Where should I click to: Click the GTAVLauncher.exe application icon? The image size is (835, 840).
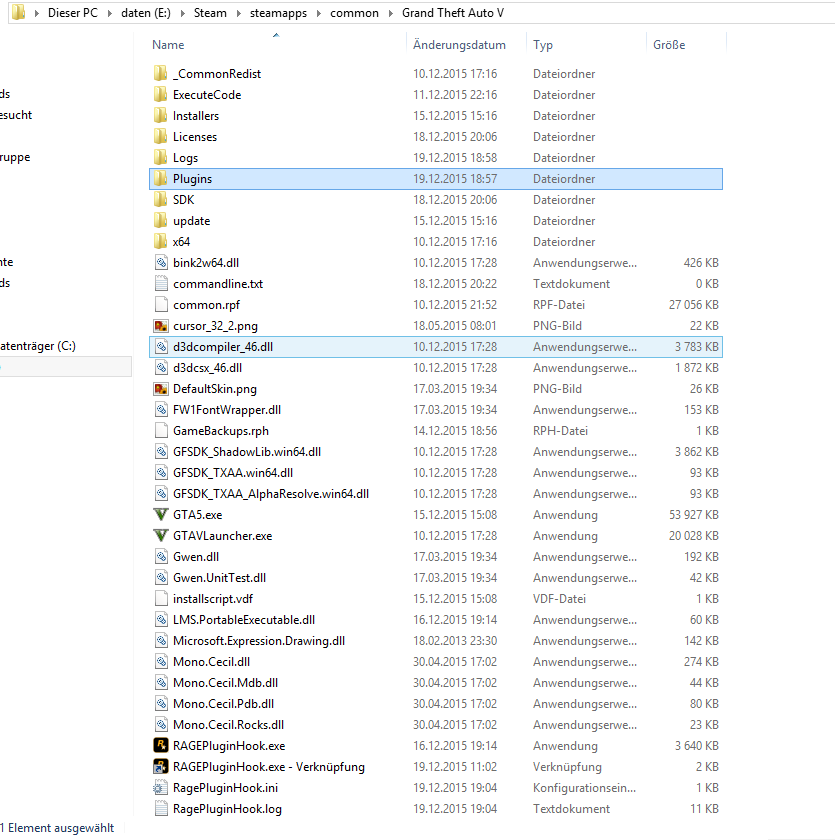pos(161,535)
